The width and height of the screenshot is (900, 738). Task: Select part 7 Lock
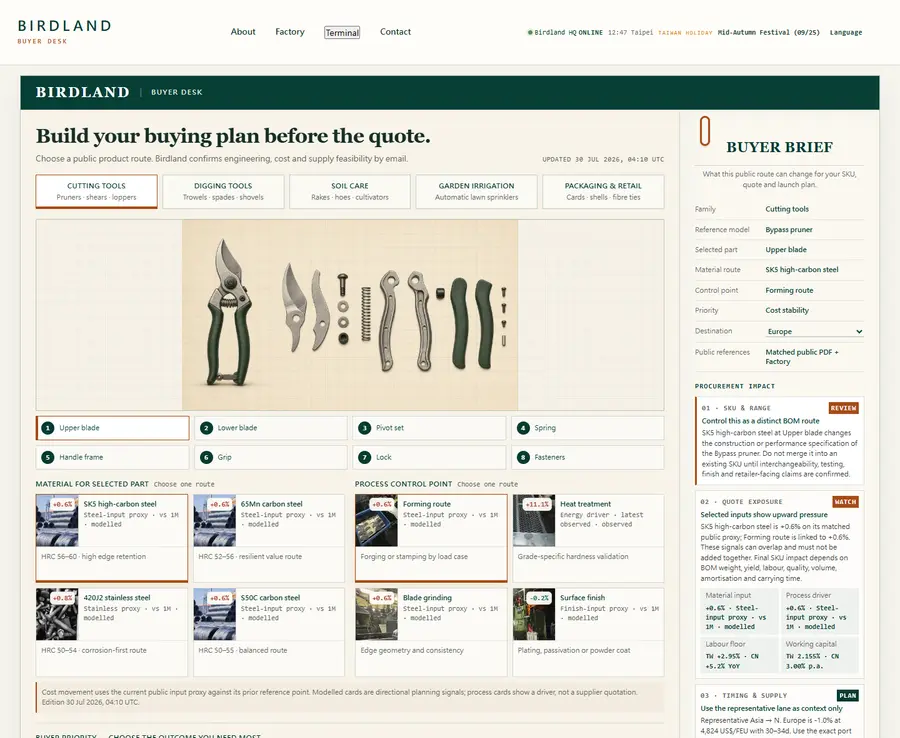pos(429,457)
